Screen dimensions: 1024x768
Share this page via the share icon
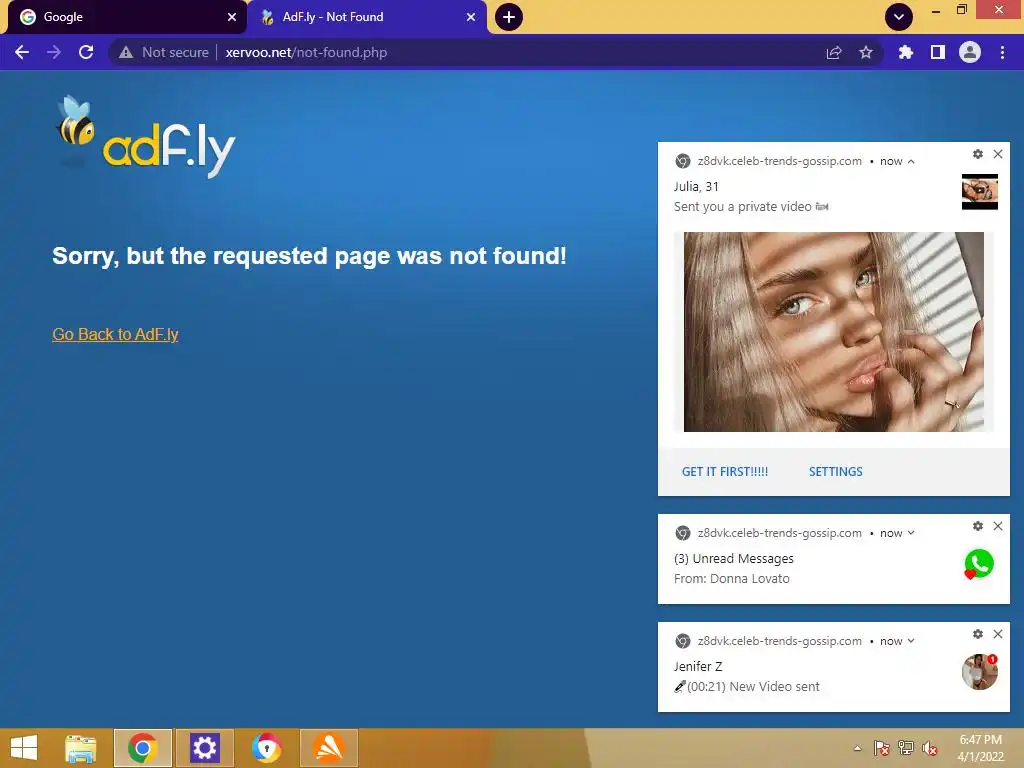[834, 52]
